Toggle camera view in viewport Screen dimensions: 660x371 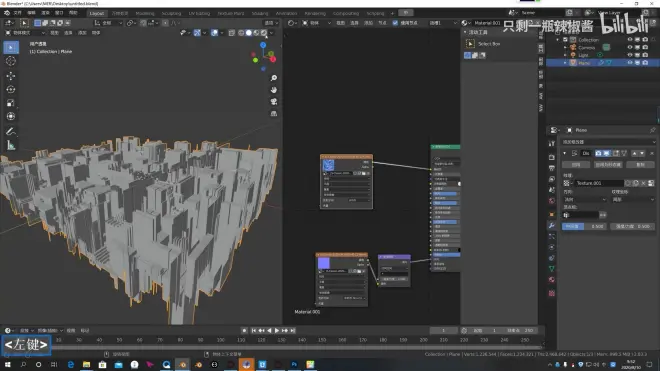274,101
